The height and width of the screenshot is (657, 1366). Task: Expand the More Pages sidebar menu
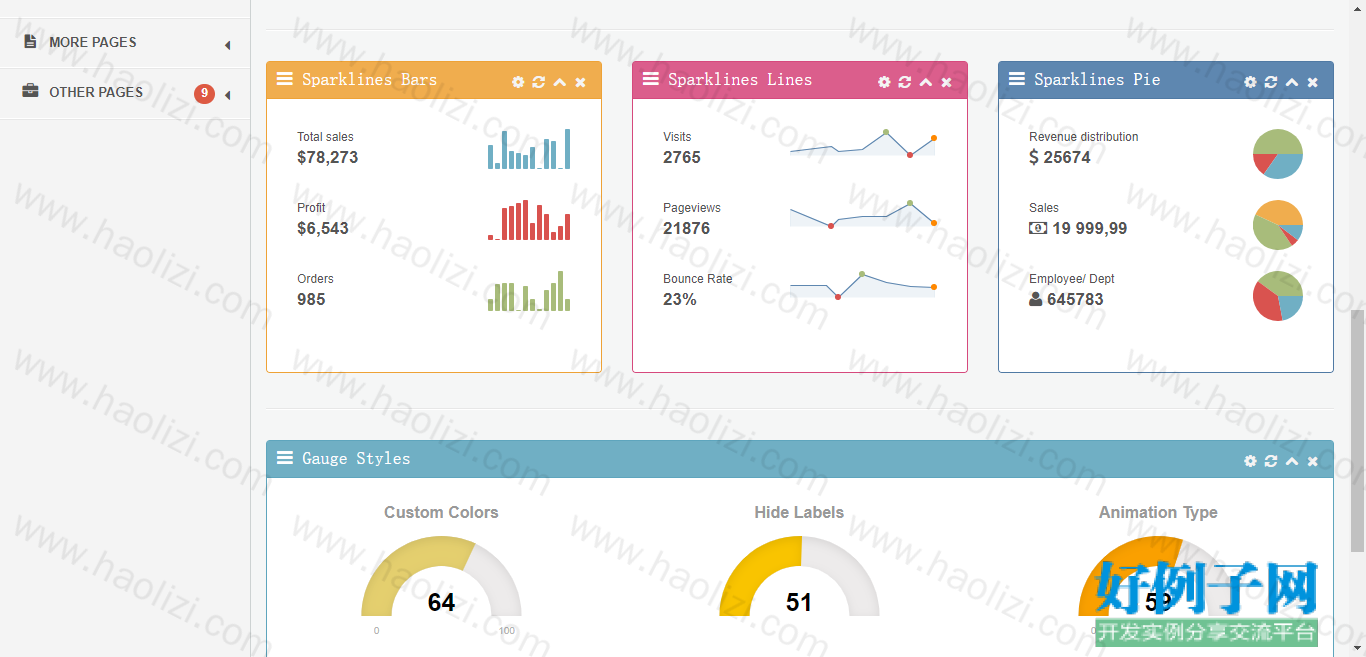click(125, 43)
